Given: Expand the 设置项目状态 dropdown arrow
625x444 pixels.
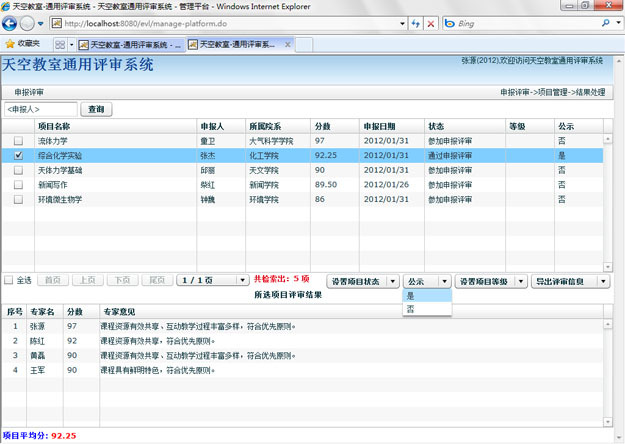Looking at the screenshot, I should 393,281.
